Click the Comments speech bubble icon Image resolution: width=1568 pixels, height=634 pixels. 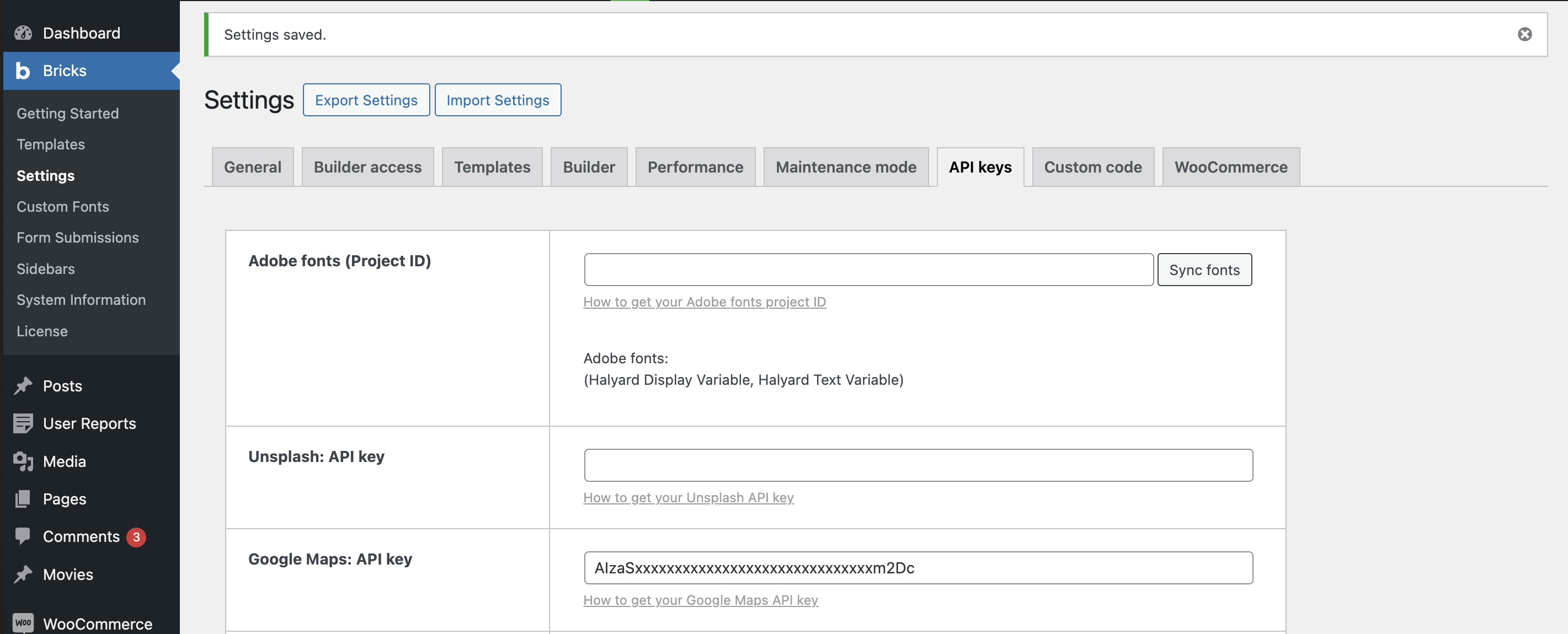tap(23, 536)
